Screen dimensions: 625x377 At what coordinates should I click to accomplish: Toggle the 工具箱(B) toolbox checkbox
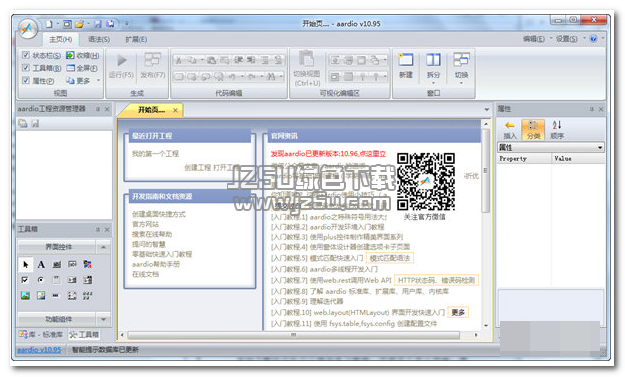[x=26, y=68]
